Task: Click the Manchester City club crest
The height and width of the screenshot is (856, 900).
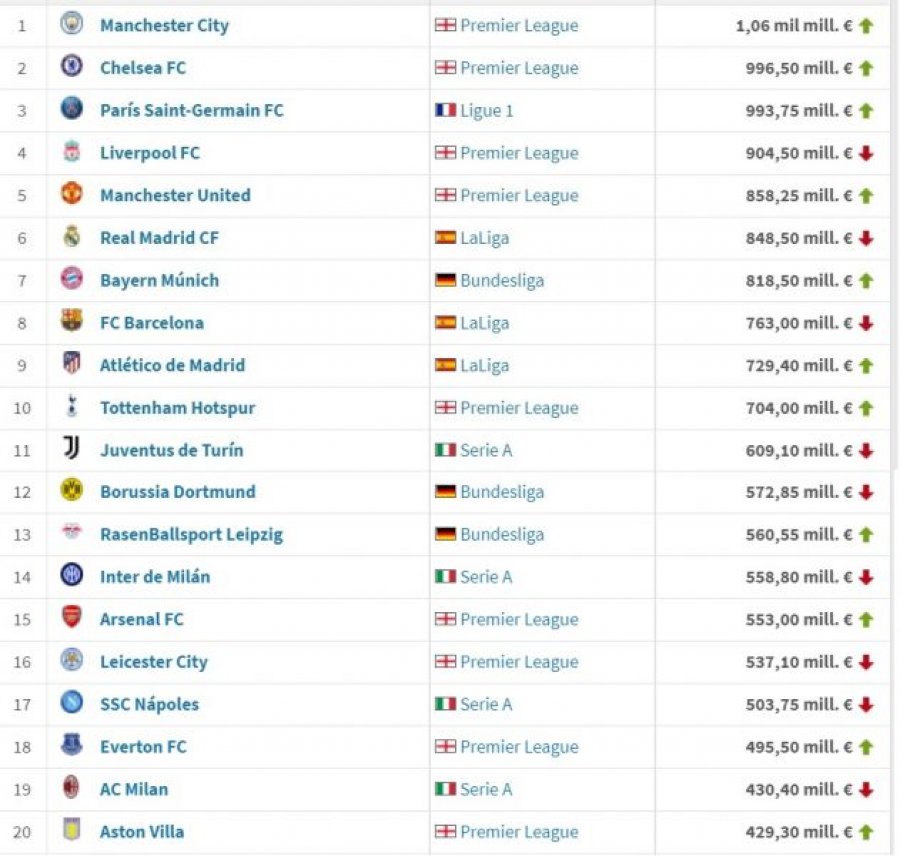Action: tap(72, 24)
